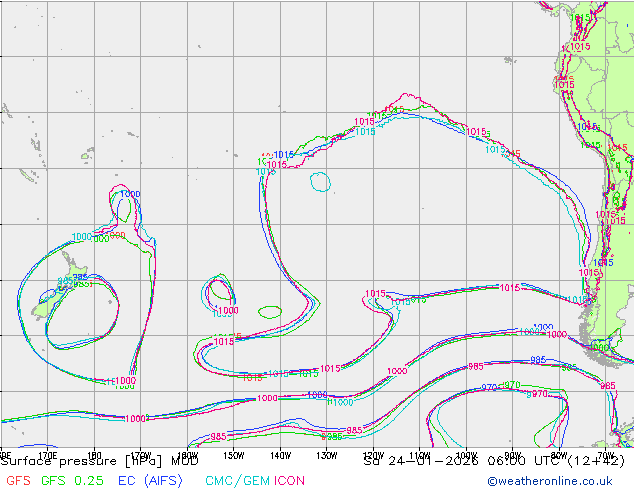This screenshot has width=634, height=490.
Task: Click the small green oval contour
Action: coord(270,312)
